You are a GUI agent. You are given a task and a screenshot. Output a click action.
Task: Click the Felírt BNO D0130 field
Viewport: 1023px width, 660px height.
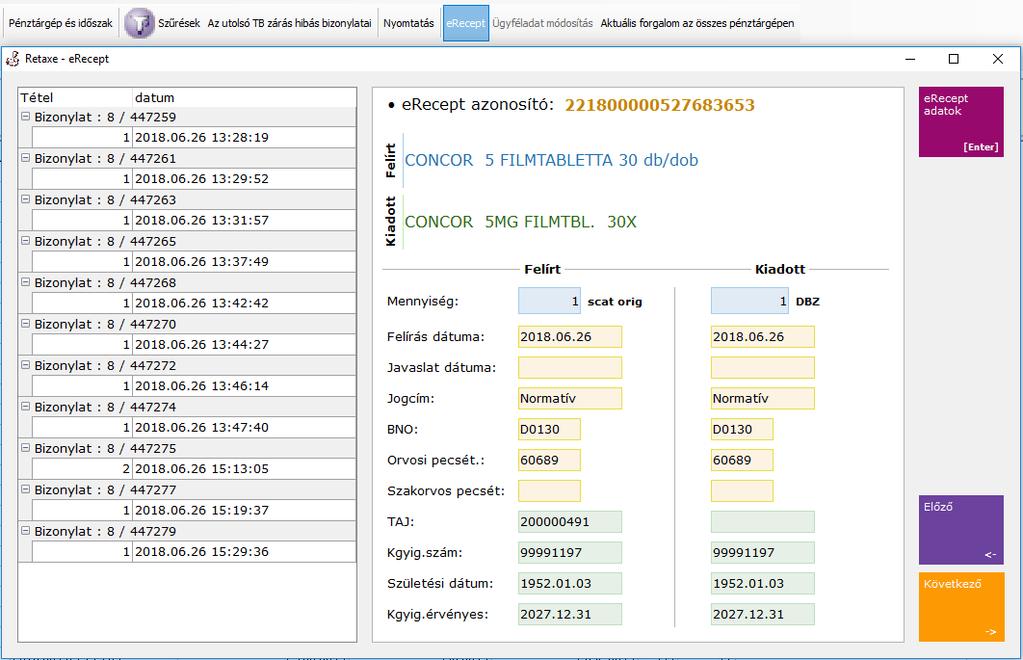[549, 429]
